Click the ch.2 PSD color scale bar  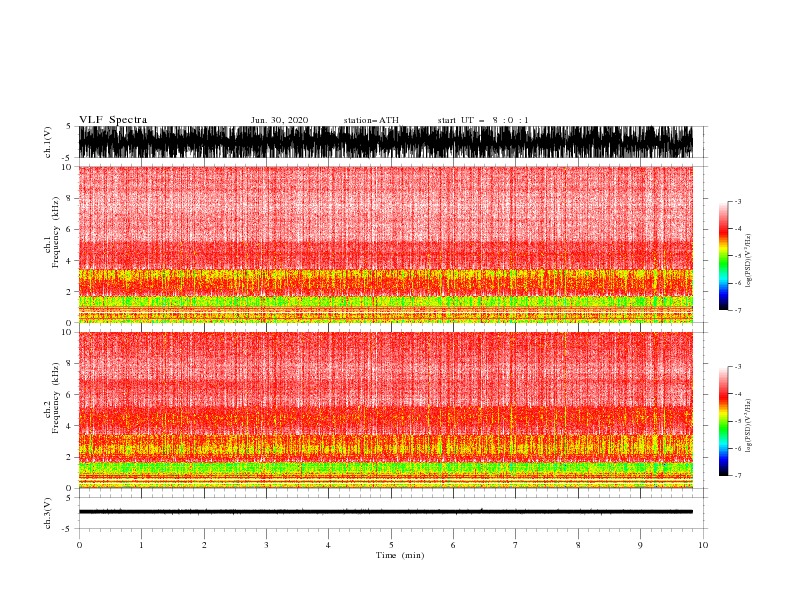(723, 421)
